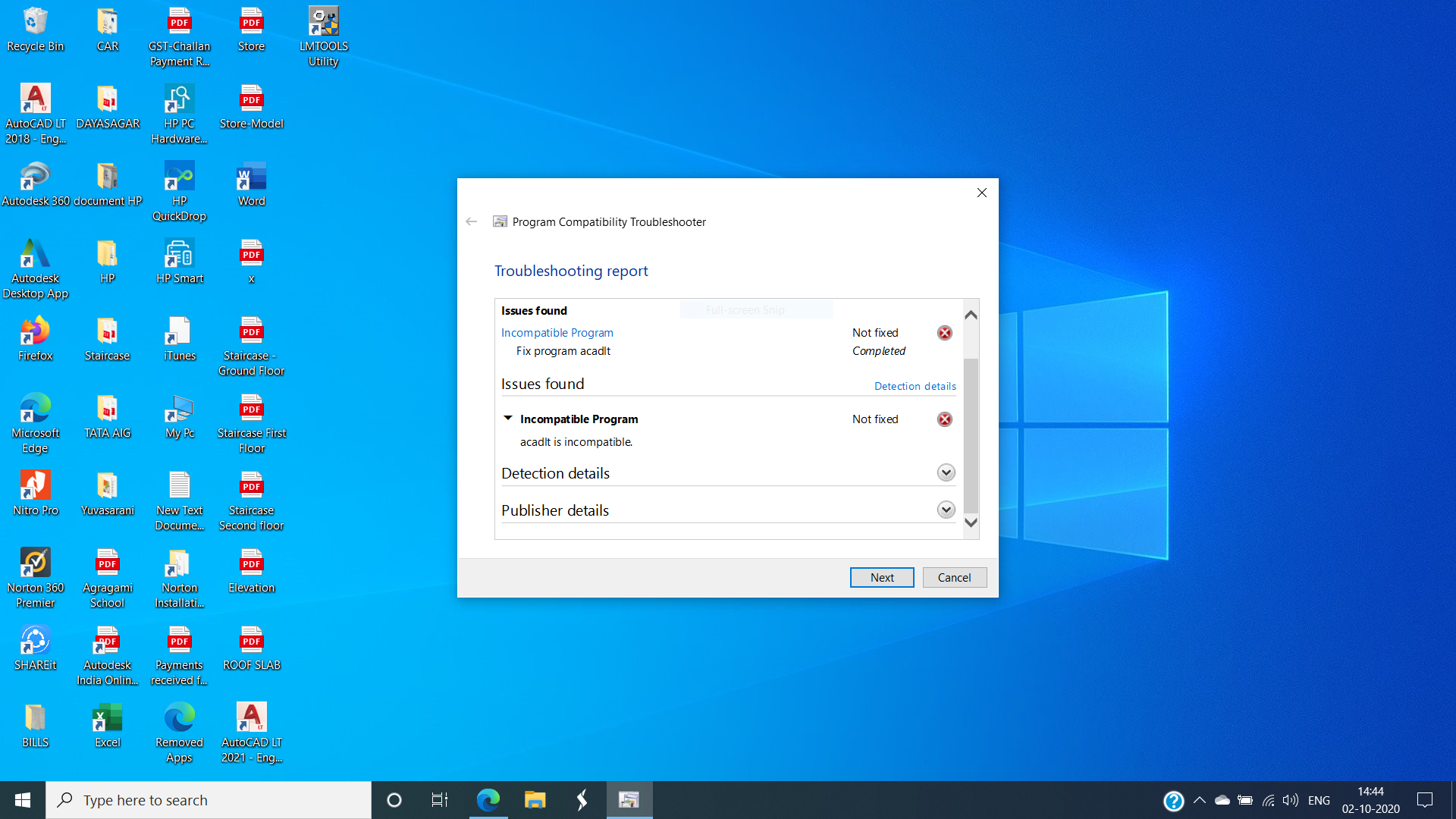The image size is (1456, 819).
Task: Click the Next button
Action: (x=881, y=577)
